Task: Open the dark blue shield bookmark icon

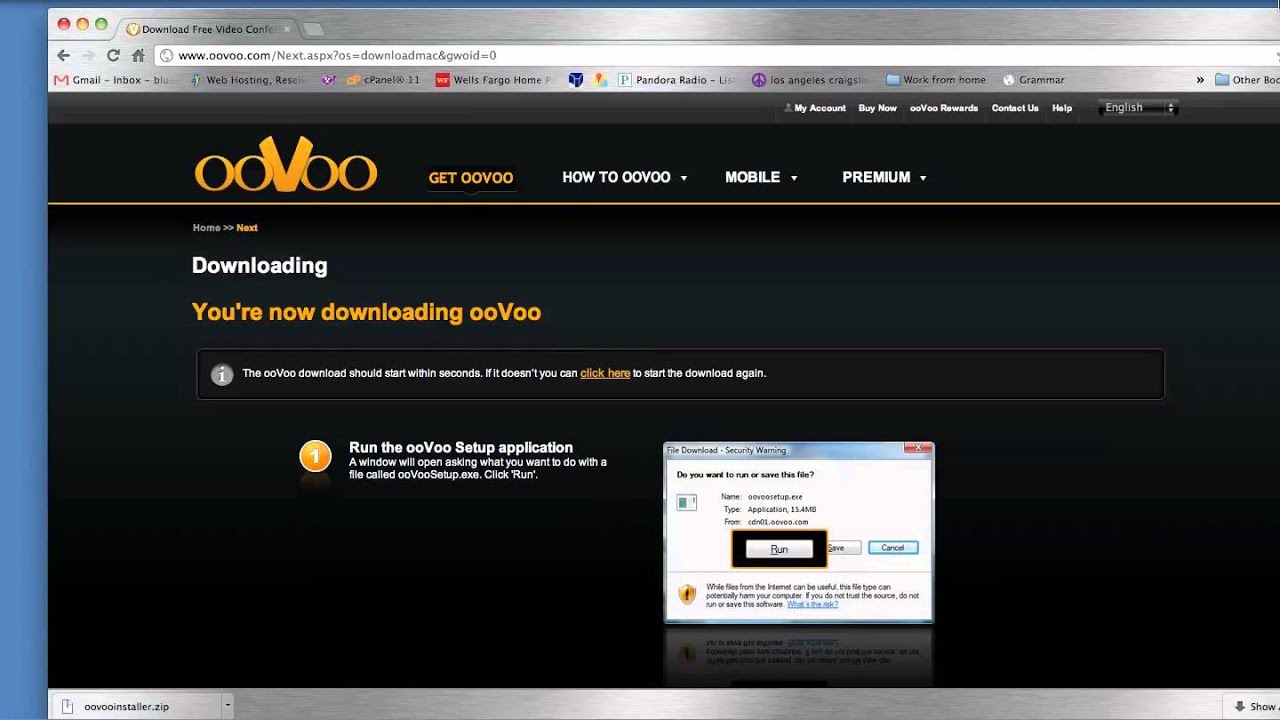Action: [575, 80]
